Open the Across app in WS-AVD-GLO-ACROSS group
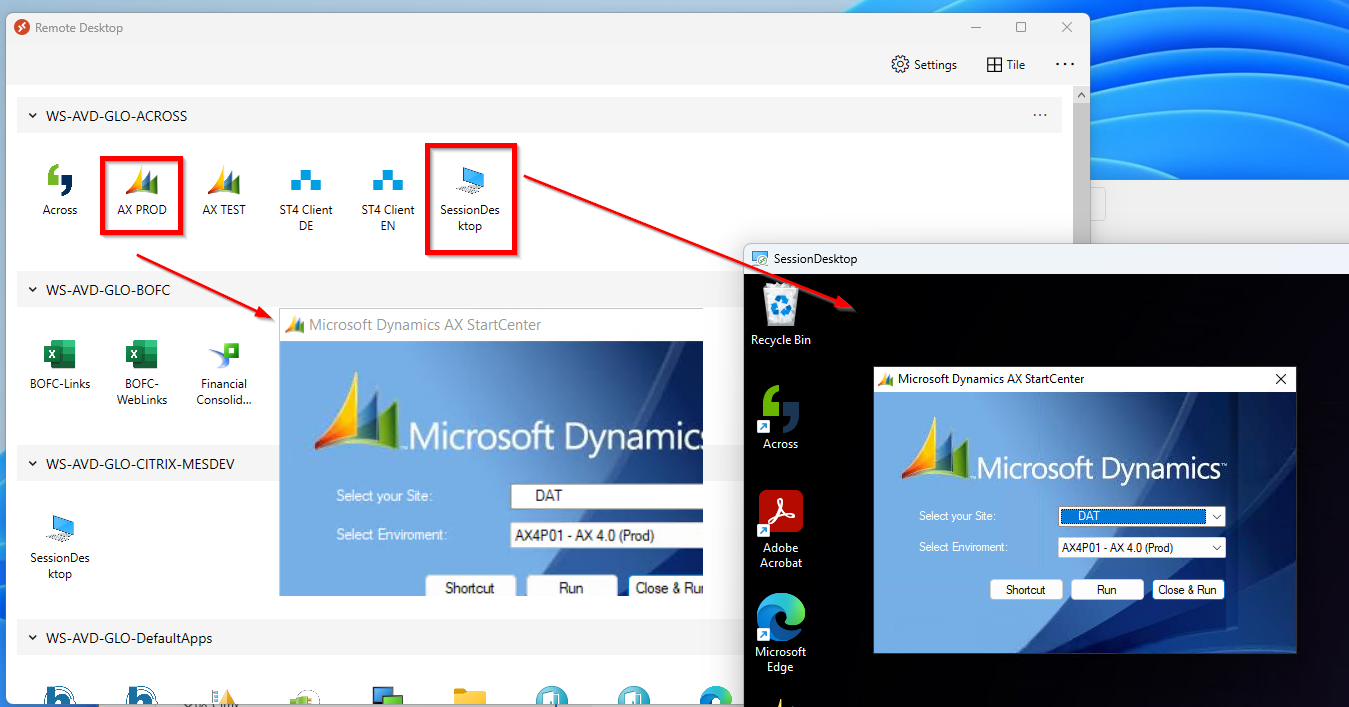 60,192
